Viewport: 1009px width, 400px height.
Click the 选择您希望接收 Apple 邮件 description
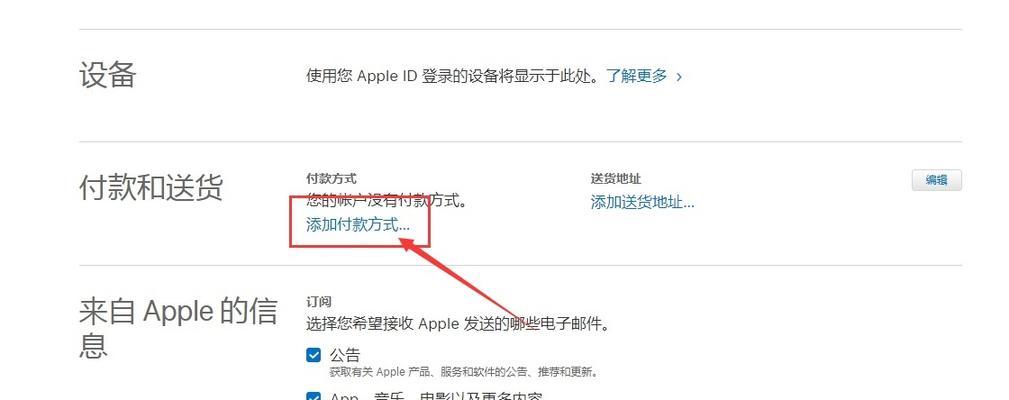458,323
